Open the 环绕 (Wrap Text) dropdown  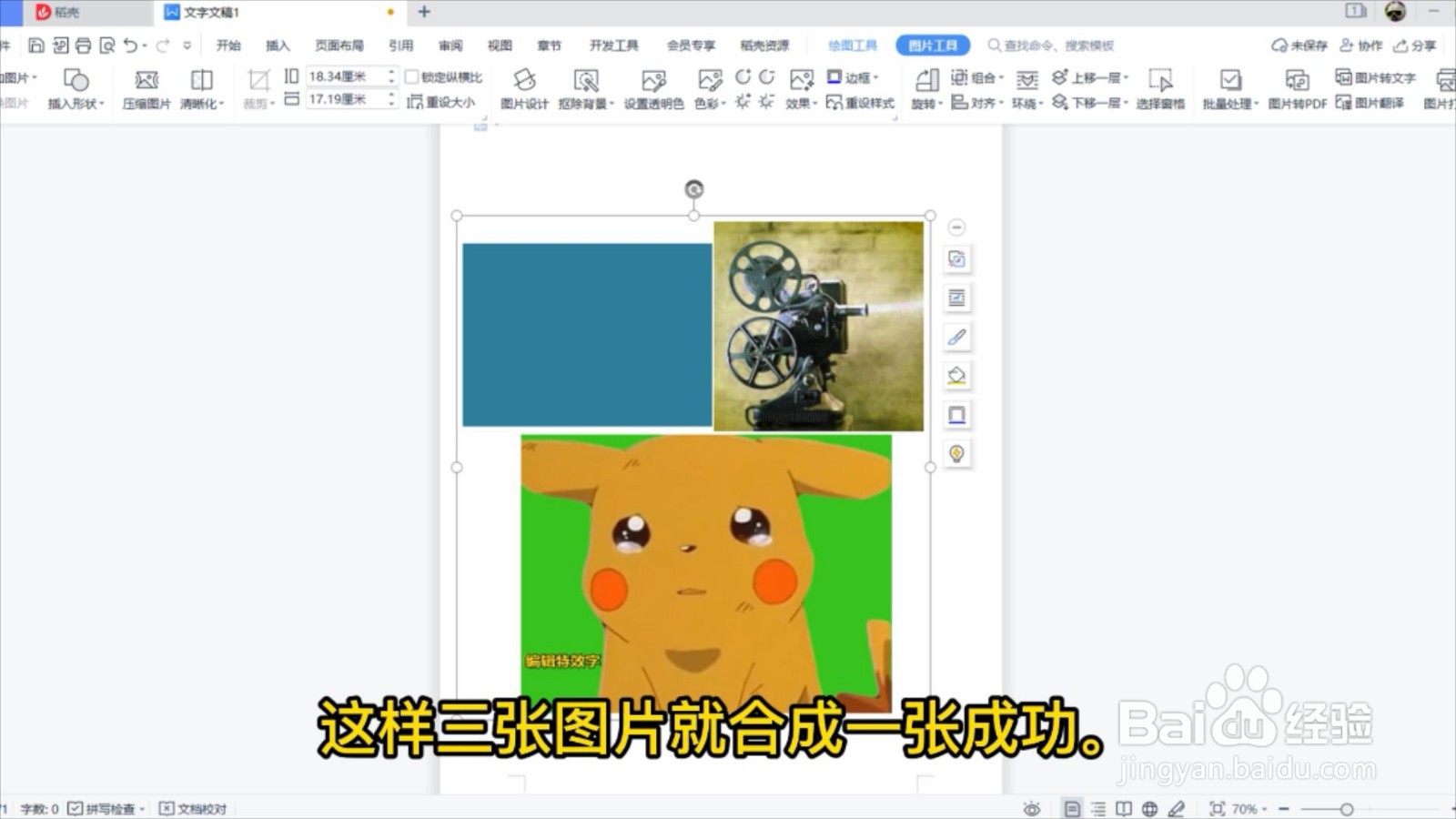pos(1027,89)
